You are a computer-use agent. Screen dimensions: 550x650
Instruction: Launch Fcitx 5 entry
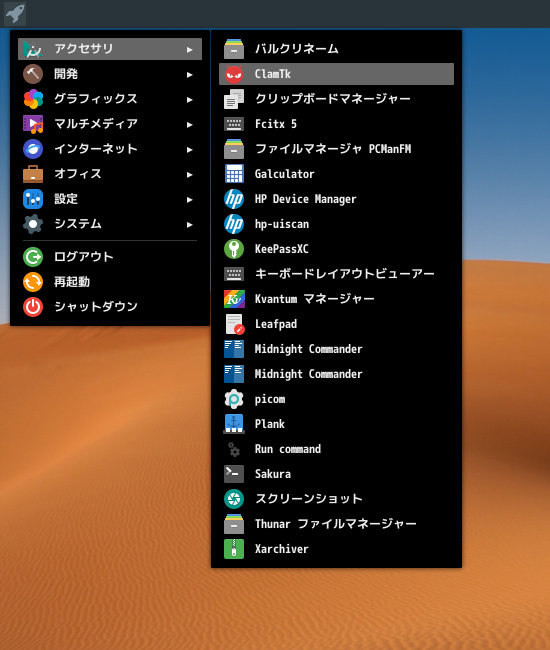coord(336,124)
